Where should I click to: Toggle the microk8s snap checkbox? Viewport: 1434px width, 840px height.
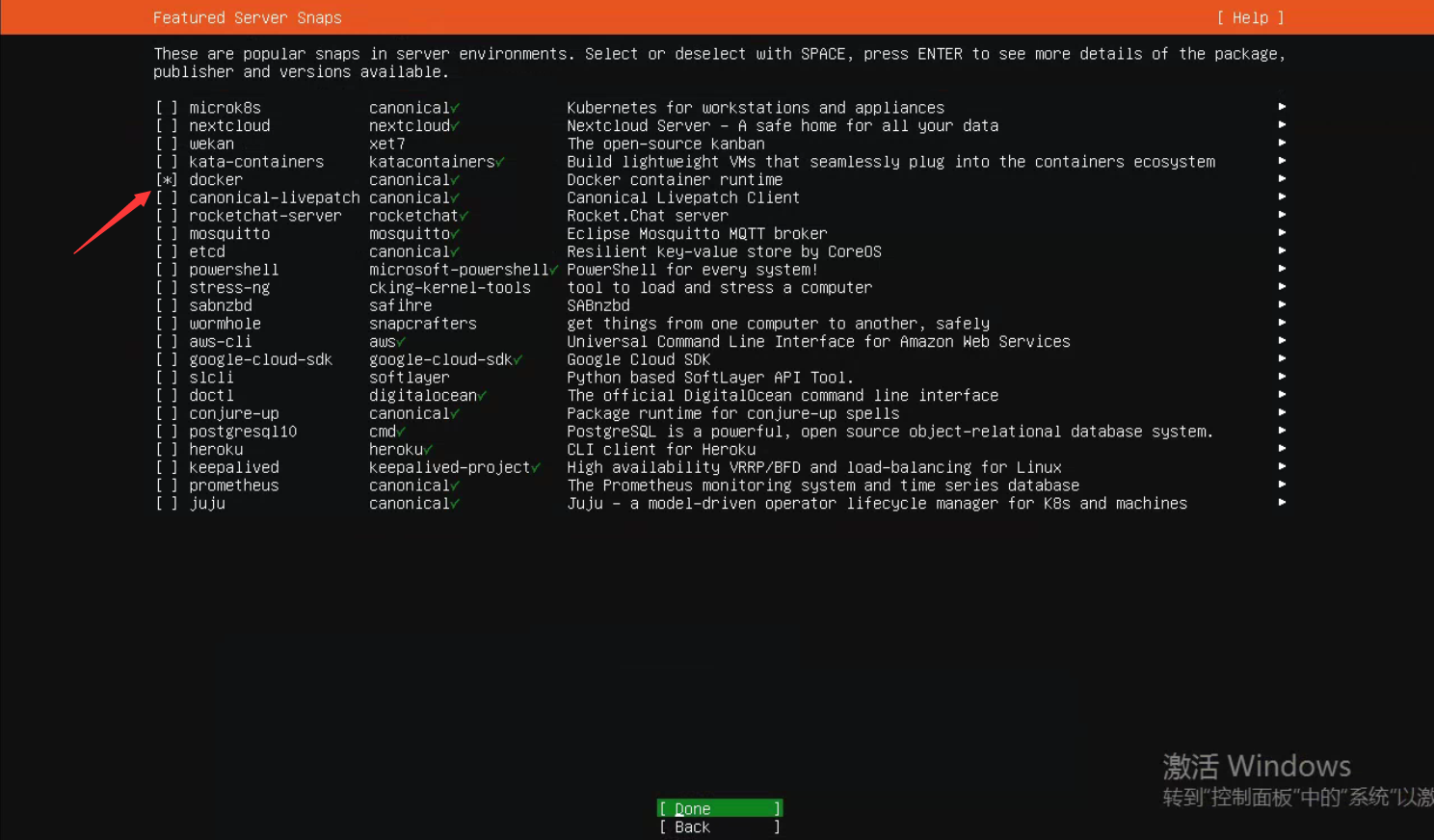click(x=167, y=108)
